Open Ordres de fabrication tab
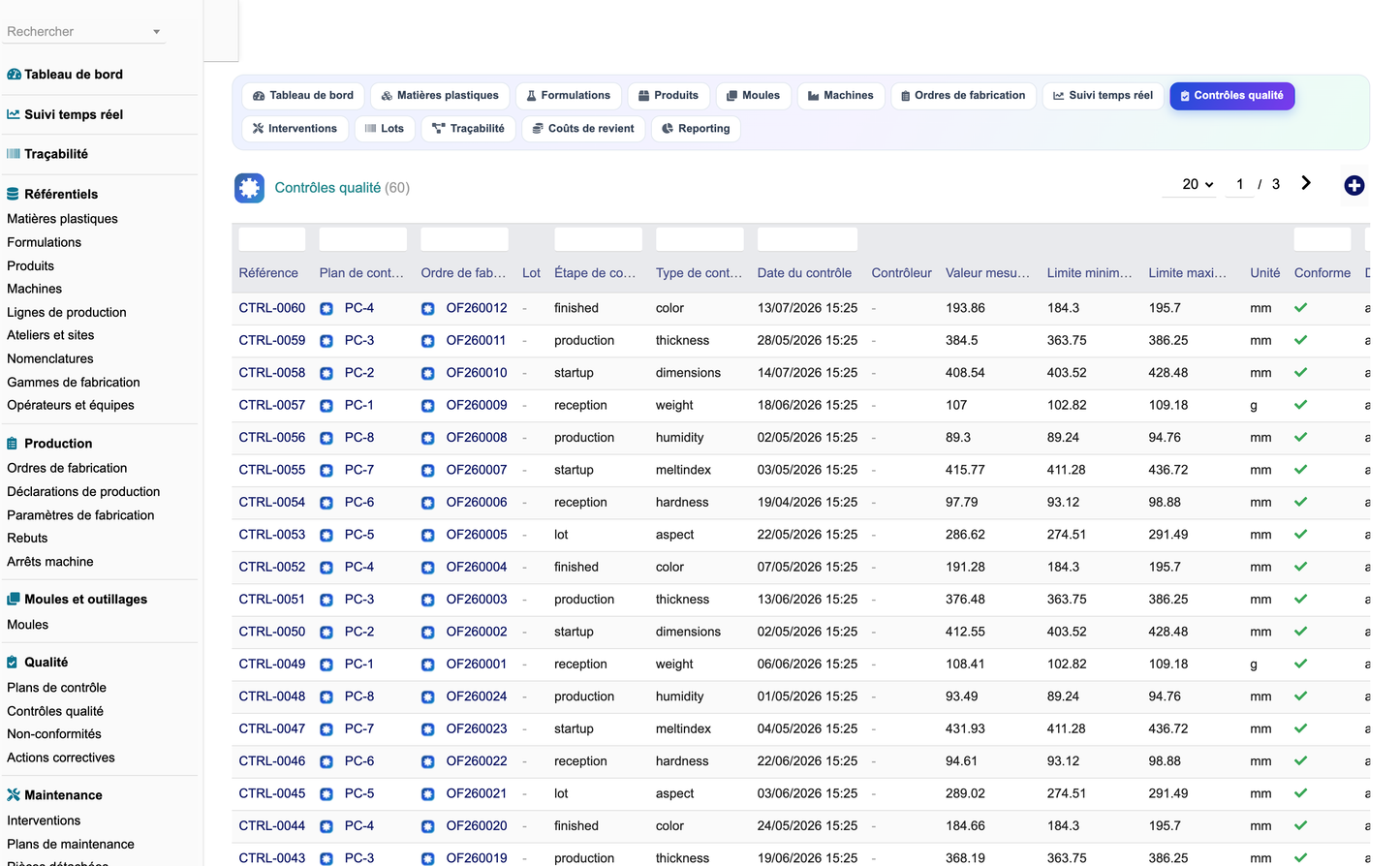This screenshot has height=866, width=1400. [963, 96]
